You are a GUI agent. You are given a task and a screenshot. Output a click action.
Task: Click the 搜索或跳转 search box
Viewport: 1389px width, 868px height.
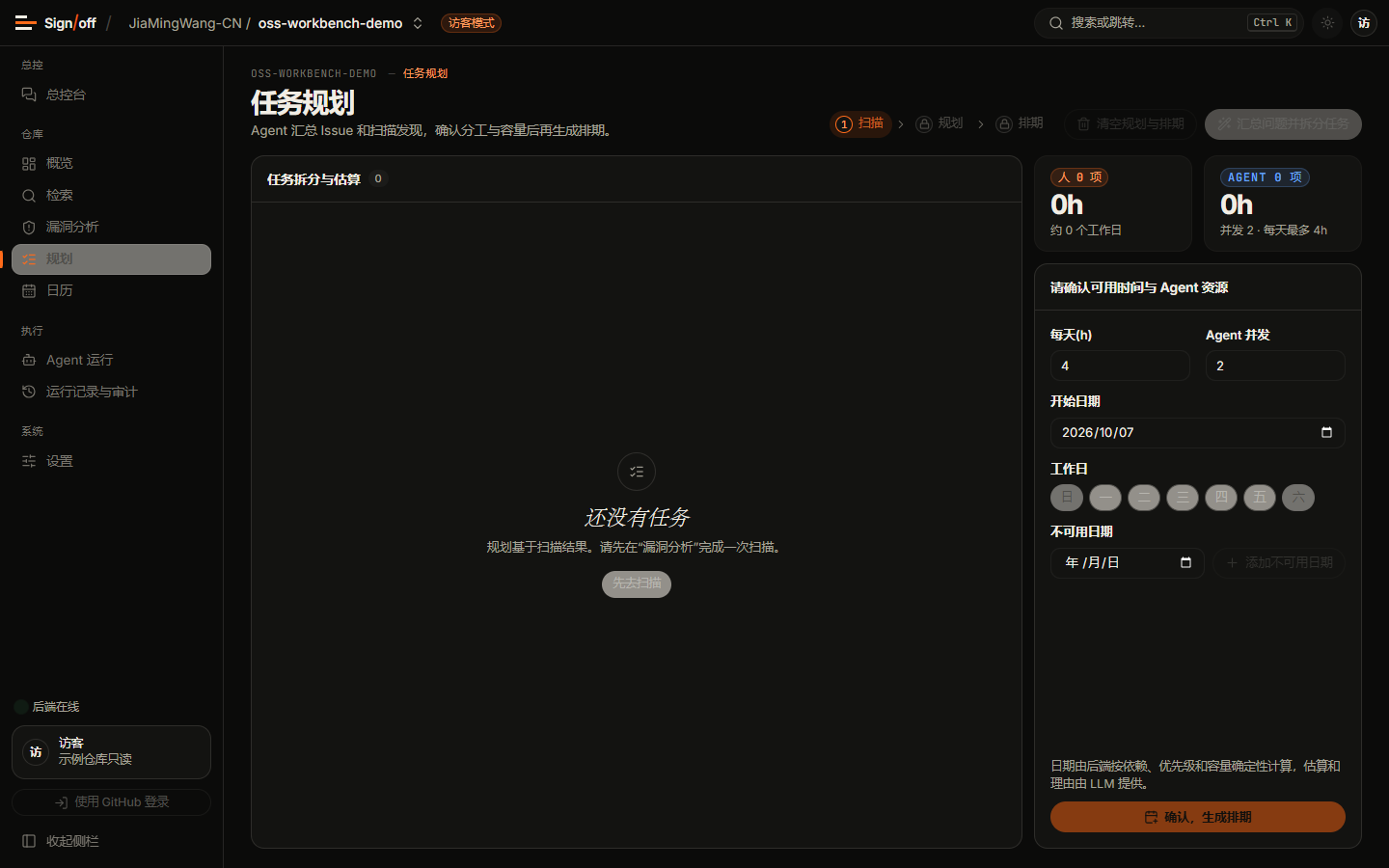(x=1169, y=23)
